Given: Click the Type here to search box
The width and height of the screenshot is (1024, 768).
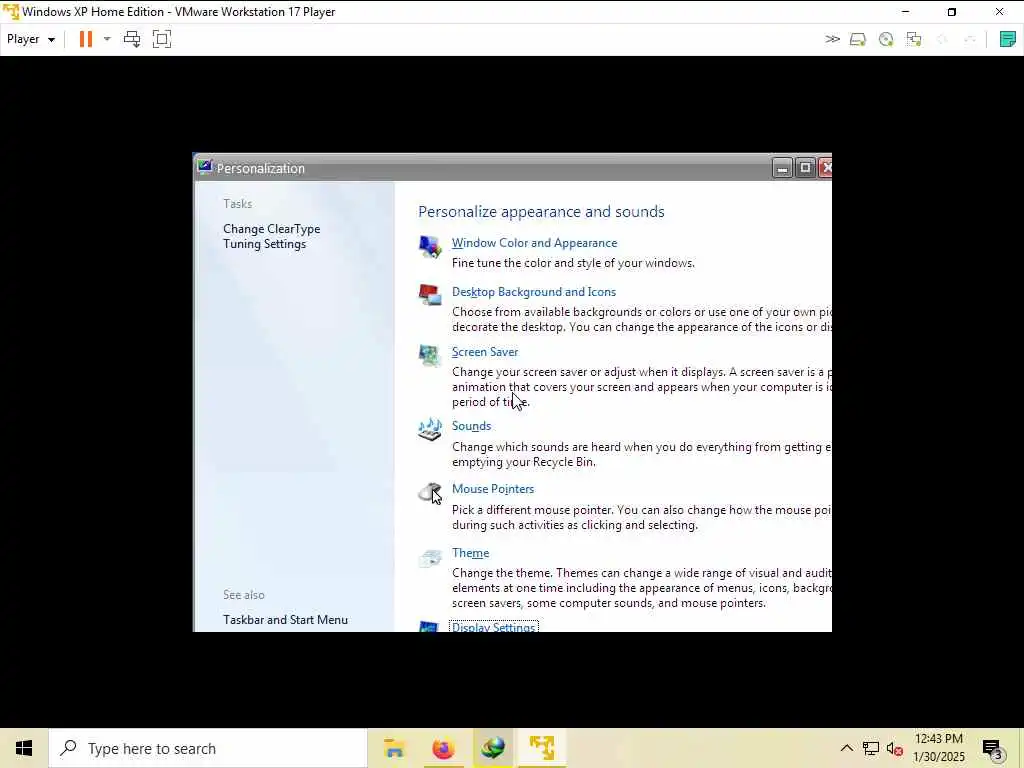Looking at the screenshot, I should point(208,748).
